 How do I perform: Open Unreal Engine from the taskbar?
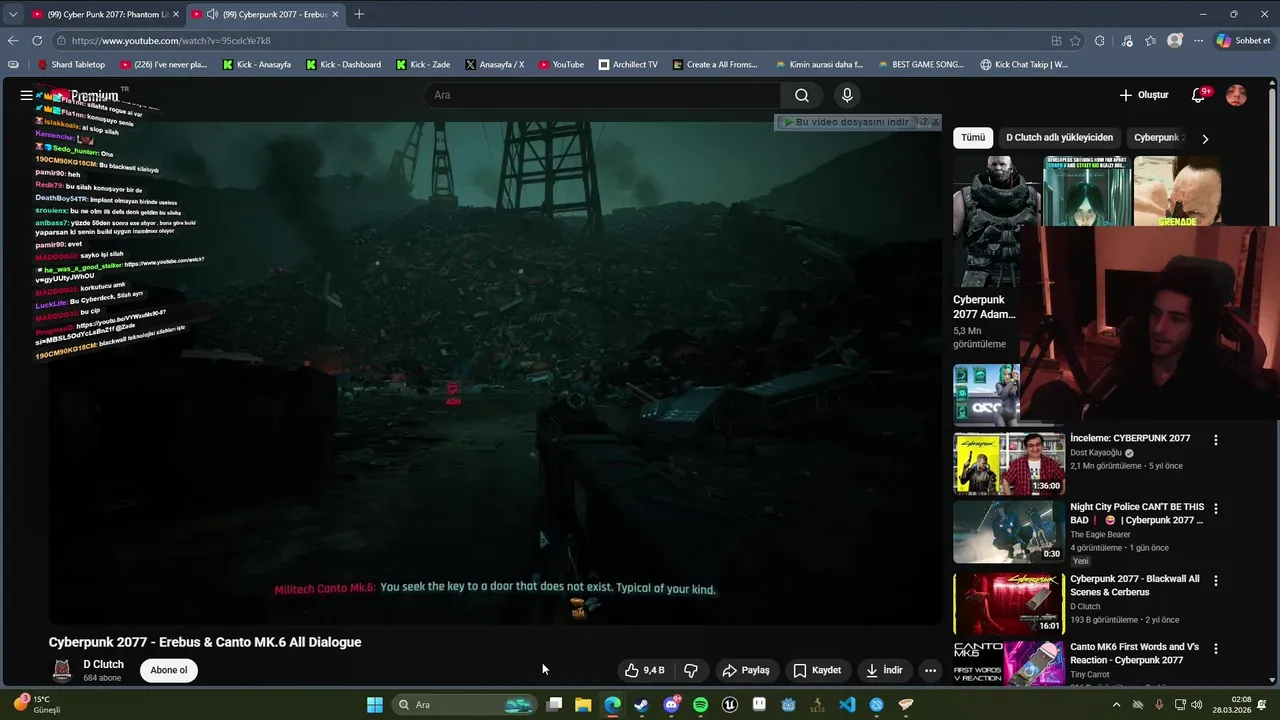[729, 705]
